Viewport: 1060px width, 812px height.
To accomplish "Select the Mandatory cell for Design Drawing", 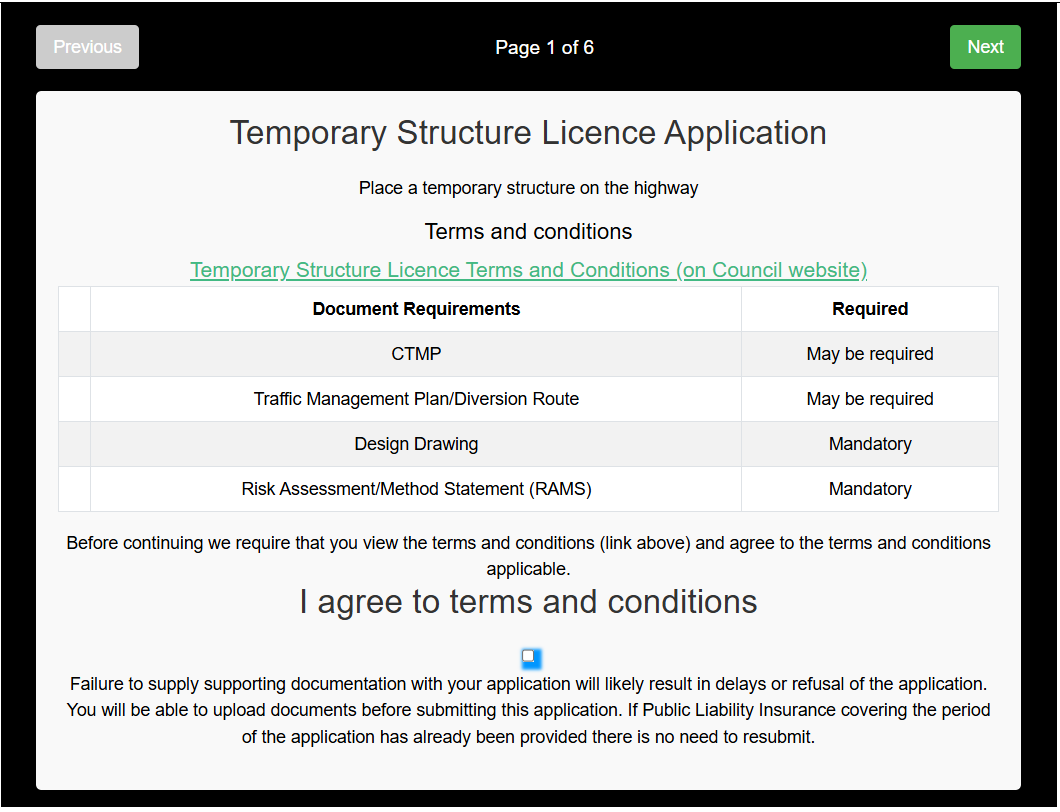I will point(869,443).
